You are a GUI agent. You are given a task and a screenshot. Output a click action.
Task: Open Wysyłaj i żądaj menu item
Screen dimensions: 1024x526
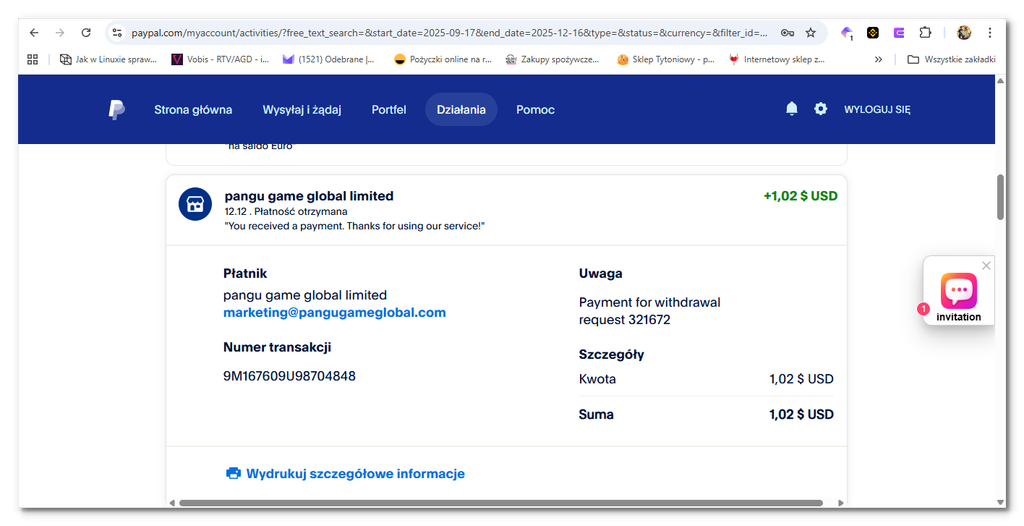point(302,110)
